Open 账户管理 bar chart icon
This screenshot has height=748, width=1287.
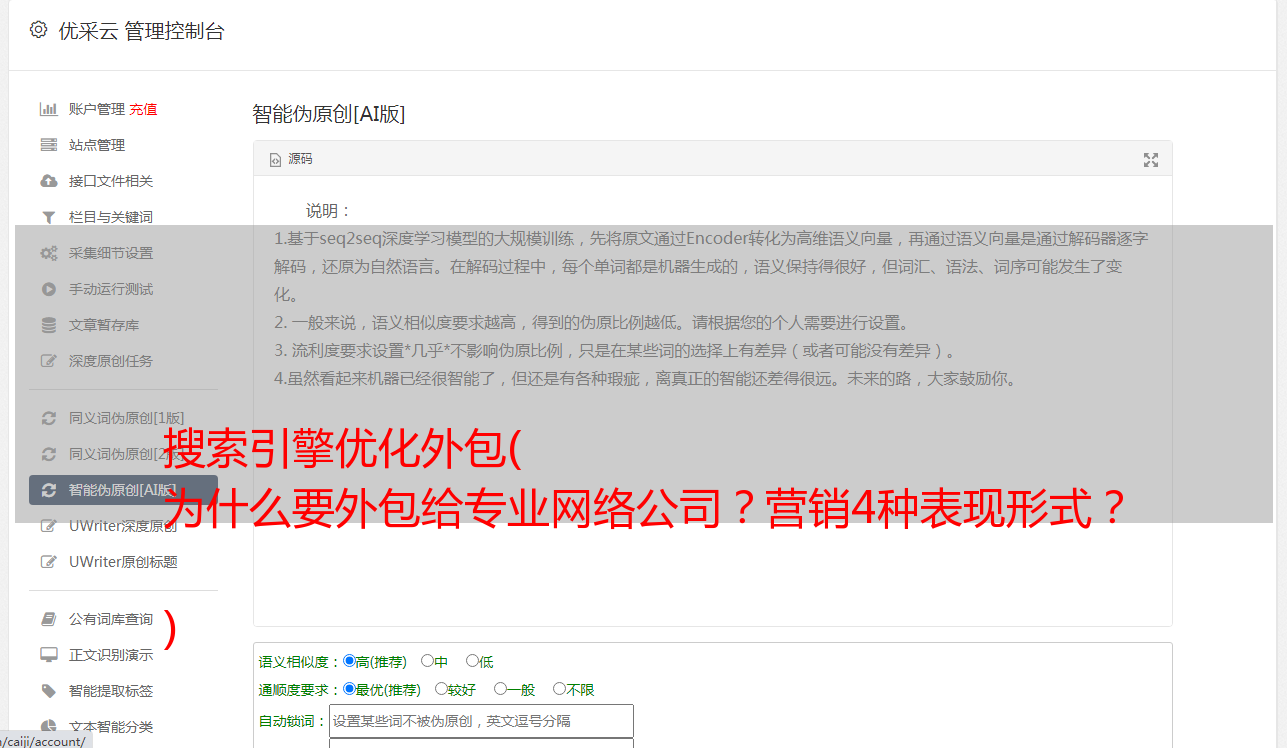pos(48,109)
